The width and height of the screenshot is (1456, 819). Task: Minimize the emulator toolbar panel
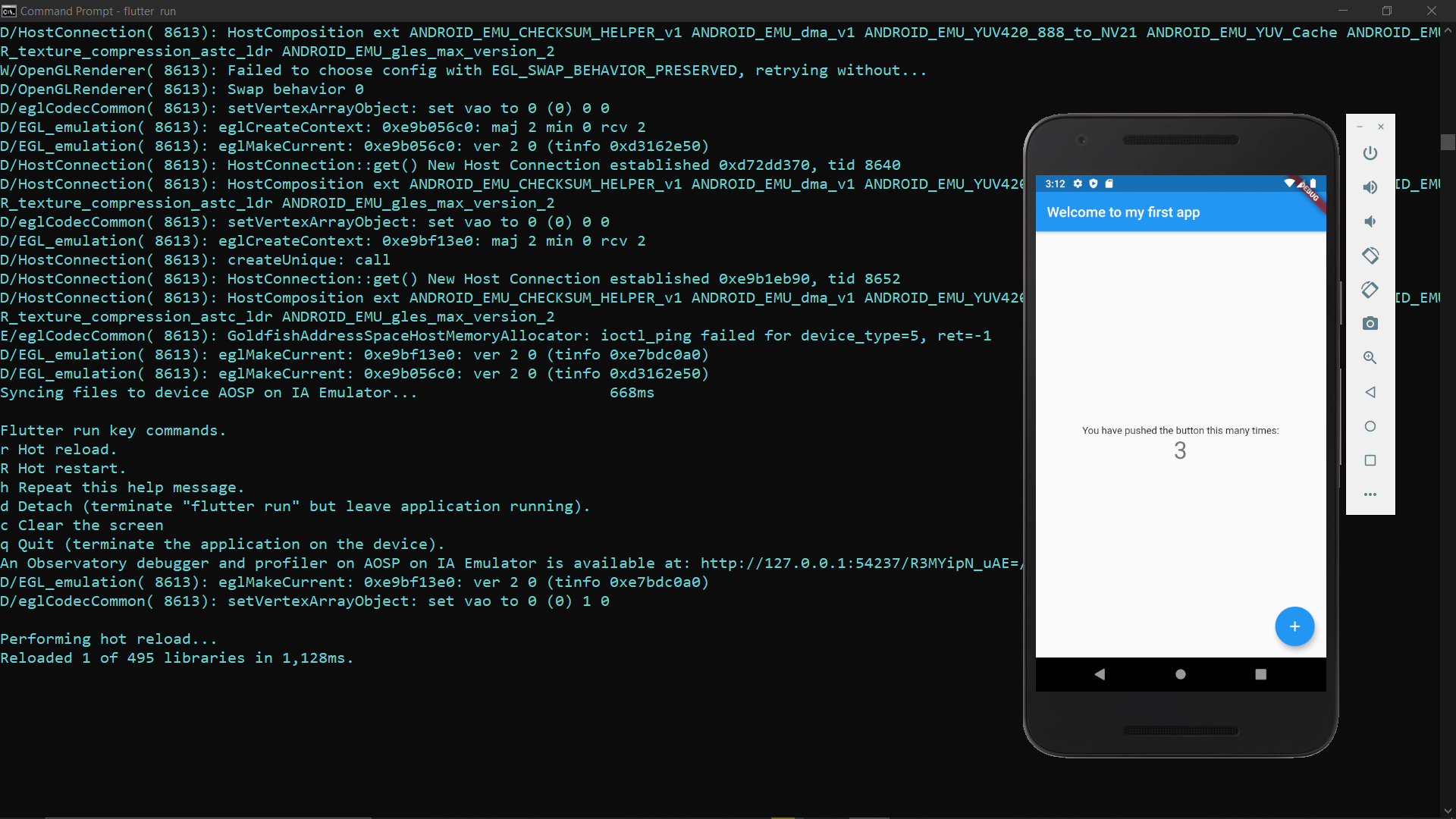click(x=1360, y=127)
